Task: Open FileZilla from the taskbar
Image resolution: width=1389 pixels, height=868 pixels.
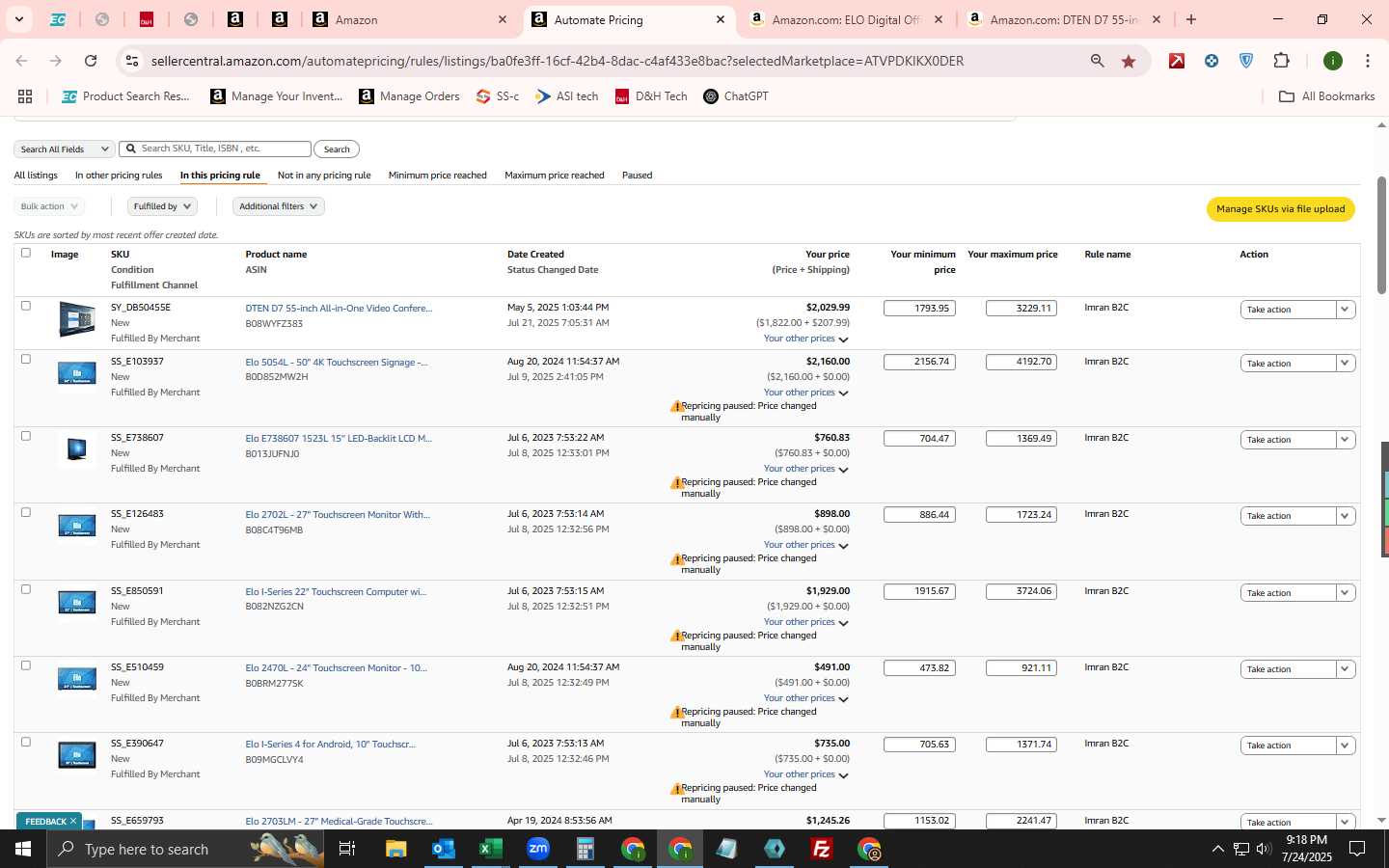Action: coord(822,849)
